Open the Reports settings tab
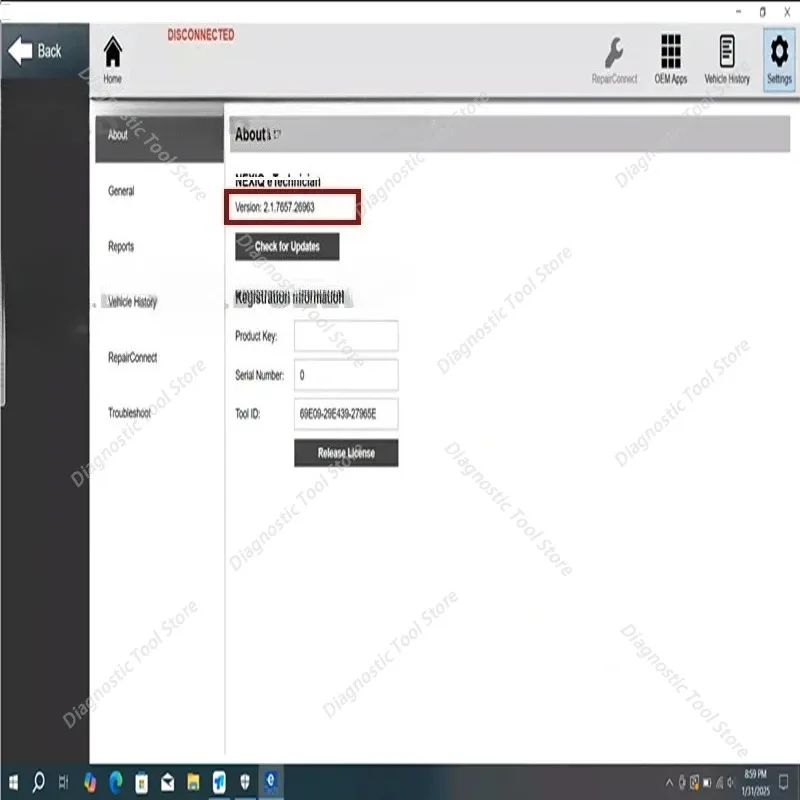The image size is (800, 800). click(x=121, y=246)
